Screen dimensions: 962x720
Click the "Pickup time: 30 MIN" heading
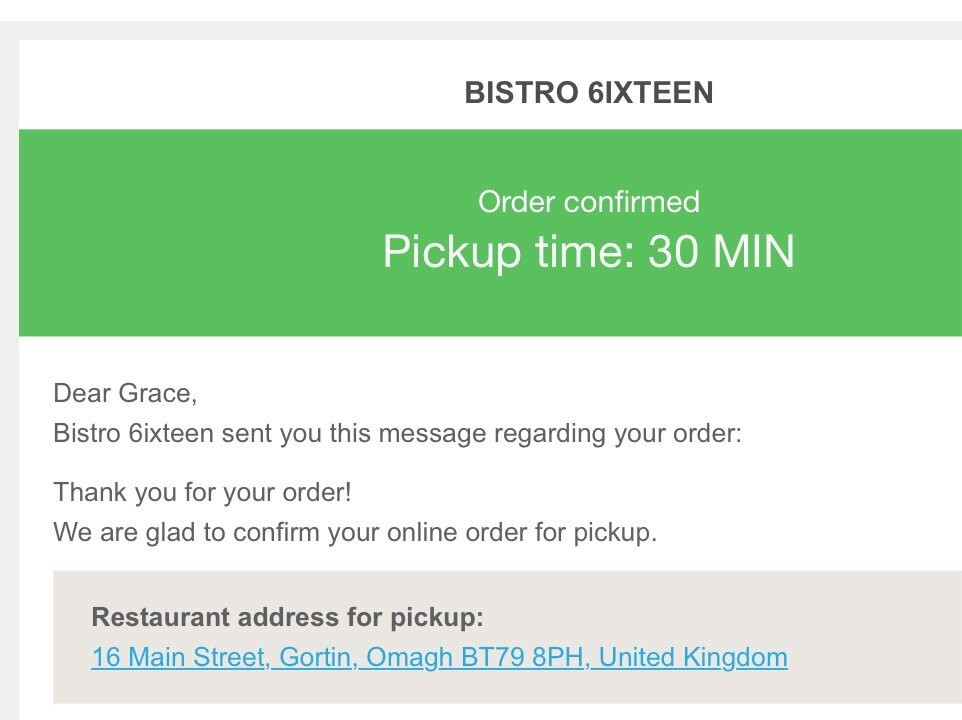tap(588, 252)
